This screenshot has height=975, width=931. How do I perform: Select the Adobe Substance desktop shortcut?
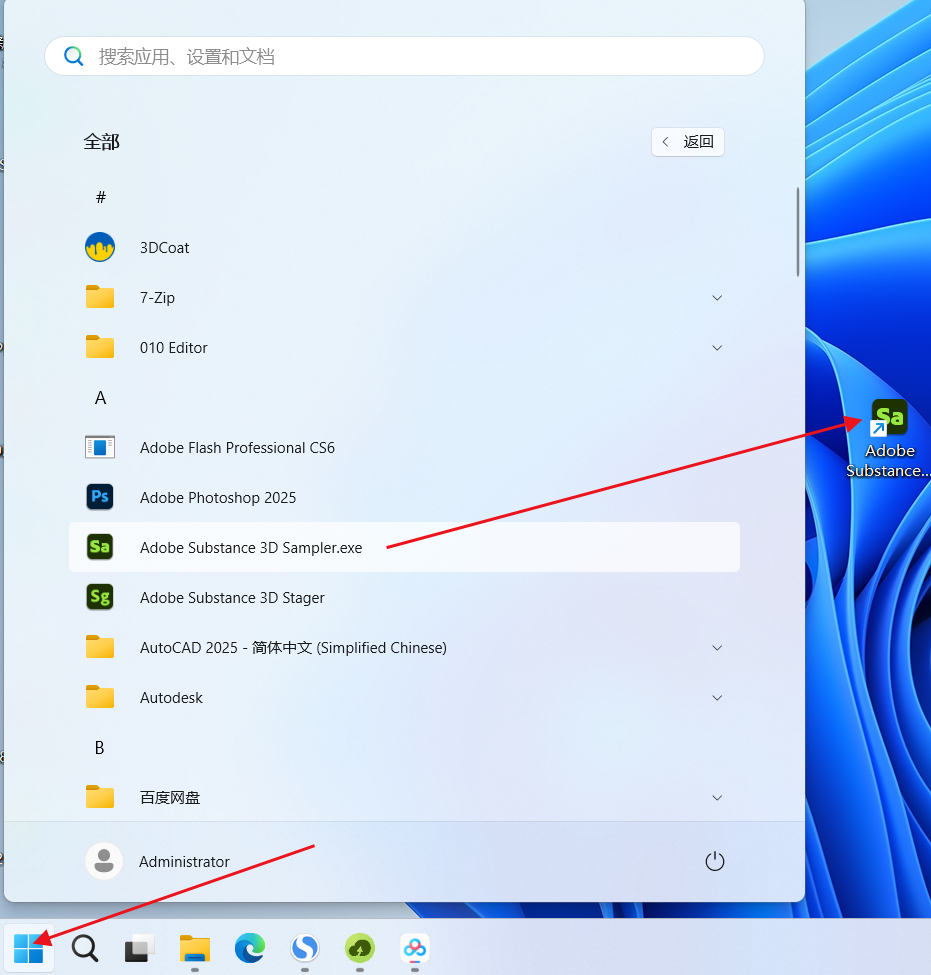coord(889,438)
